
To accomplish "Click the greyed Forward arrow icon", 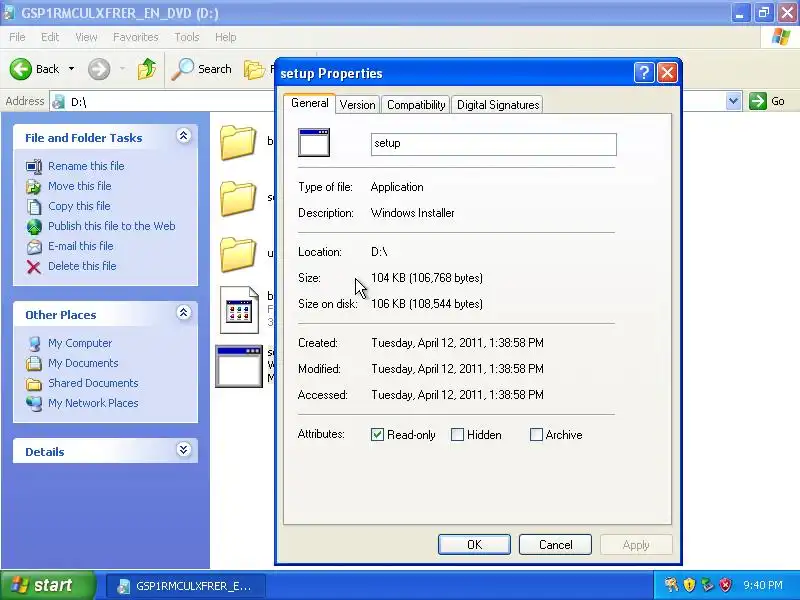I will (x=99, y=69).
